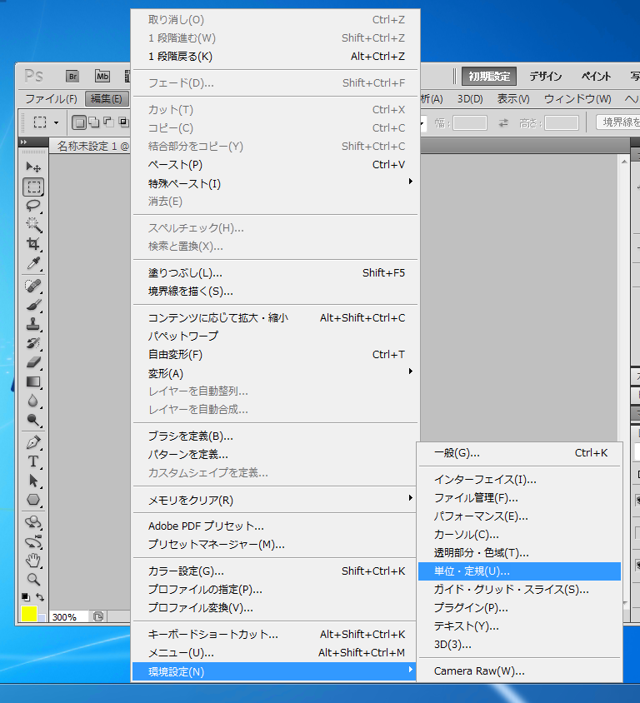Select the Gradient tool

click(33, 382)
